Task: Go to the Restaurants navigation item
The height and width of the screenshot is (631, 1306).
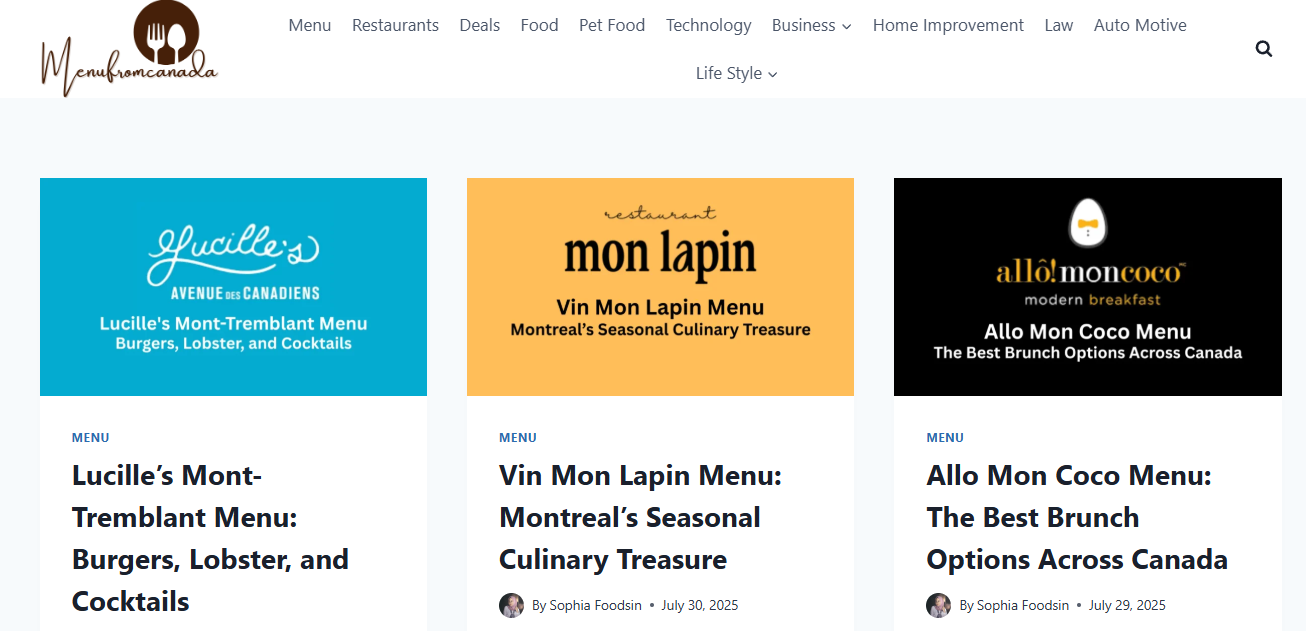Action: (395, 25)
